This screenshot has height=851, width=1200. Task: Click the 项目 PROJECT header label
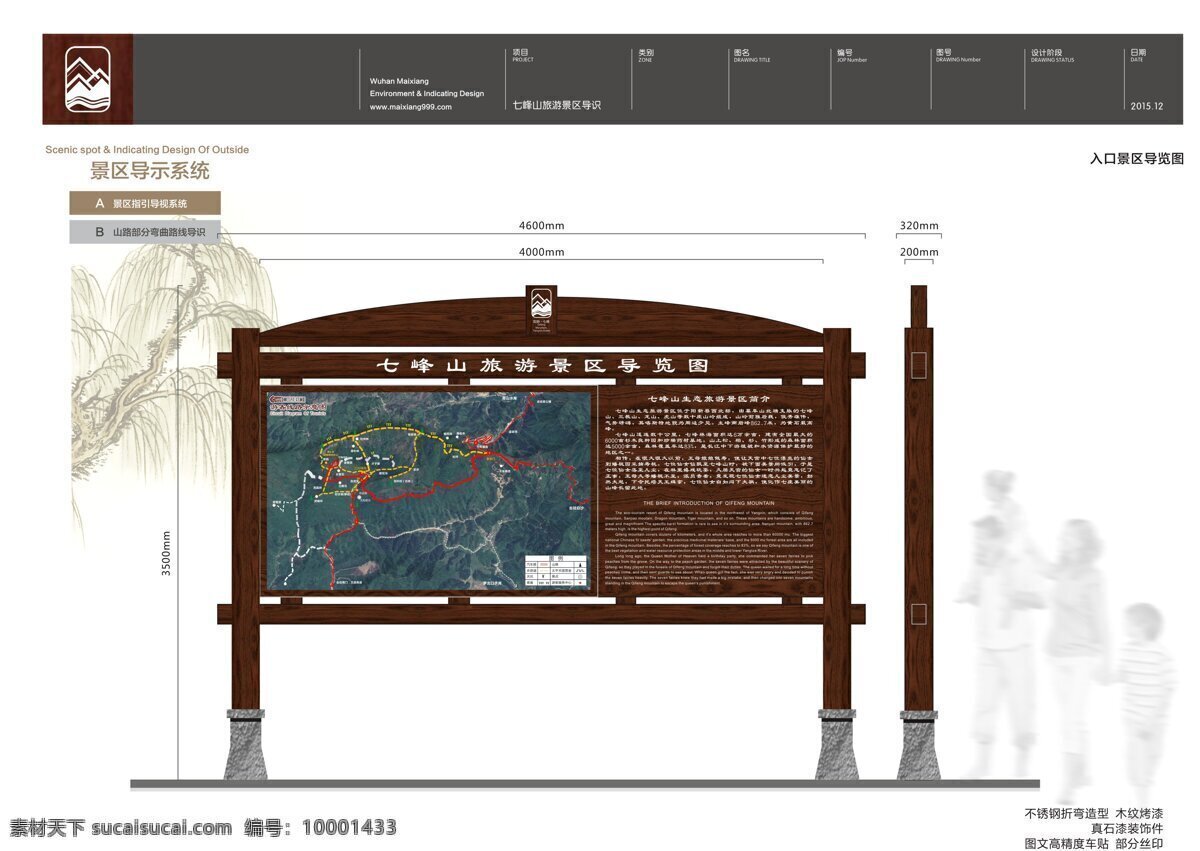pyautogui.click(x=523, y=55)
